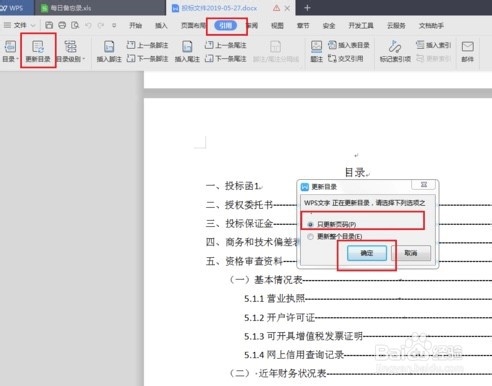Image resolution: width=492 pixels, height=386 pixels.
Task: Switch to the 开发工具 (Developer Tools) tab
Action: [x=361, y=26]
